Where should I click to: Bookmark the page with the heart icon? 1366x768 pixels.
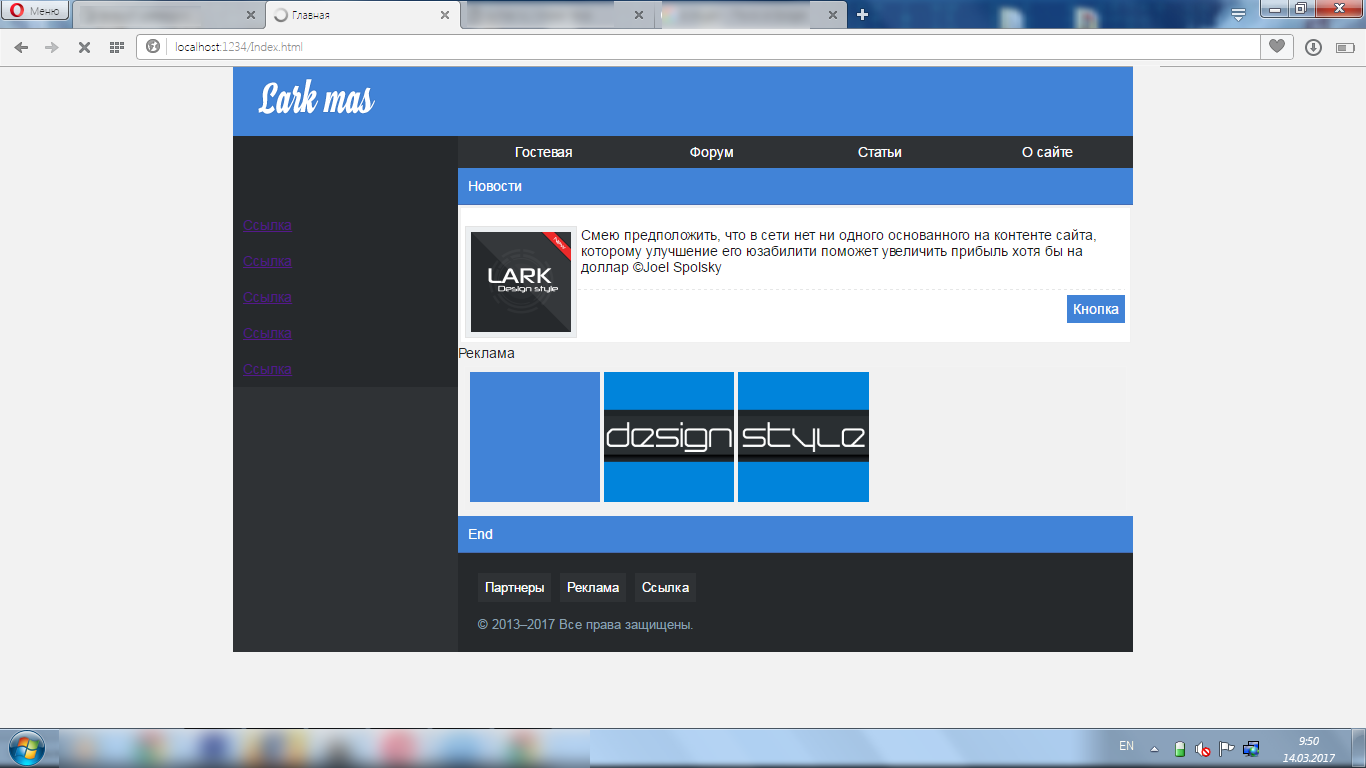coord(1276,47)
